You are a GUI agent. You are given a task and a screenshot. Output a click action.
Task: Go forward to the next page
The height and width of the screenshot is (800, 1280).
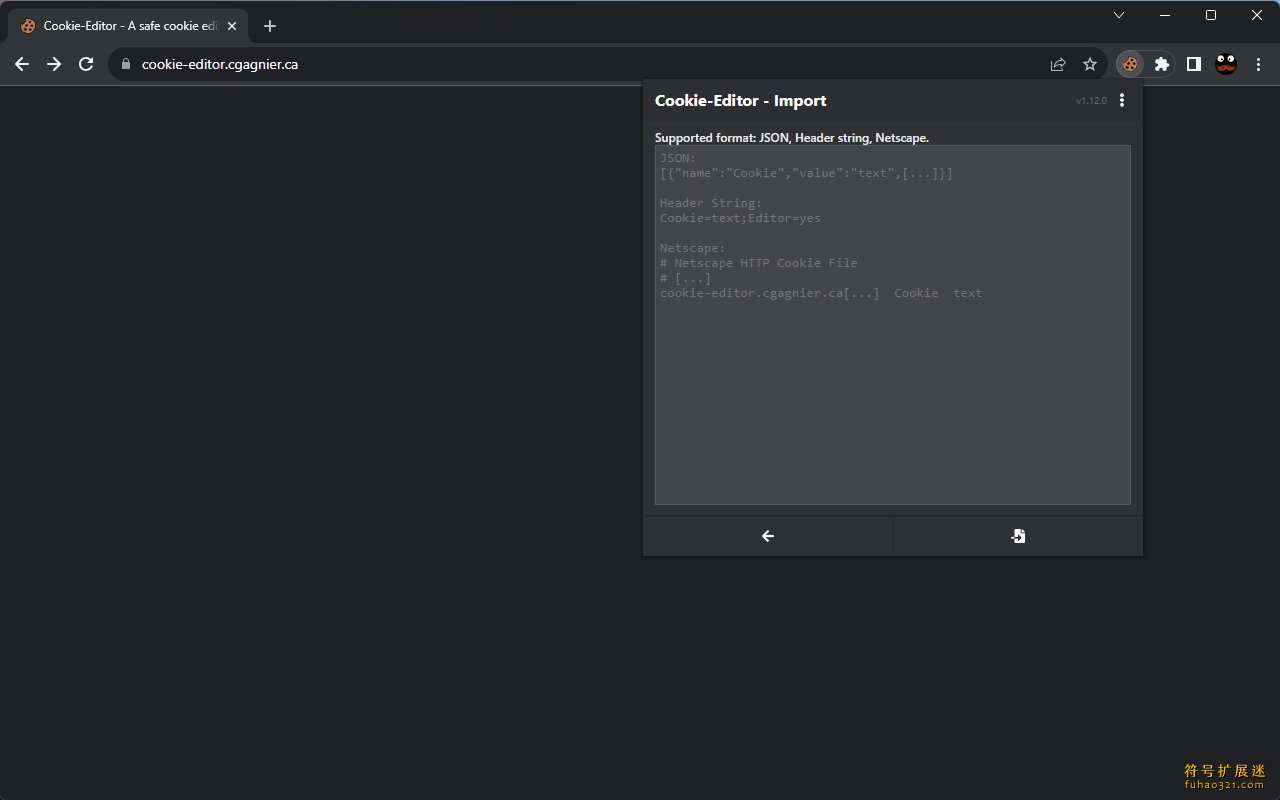point(54,64)
